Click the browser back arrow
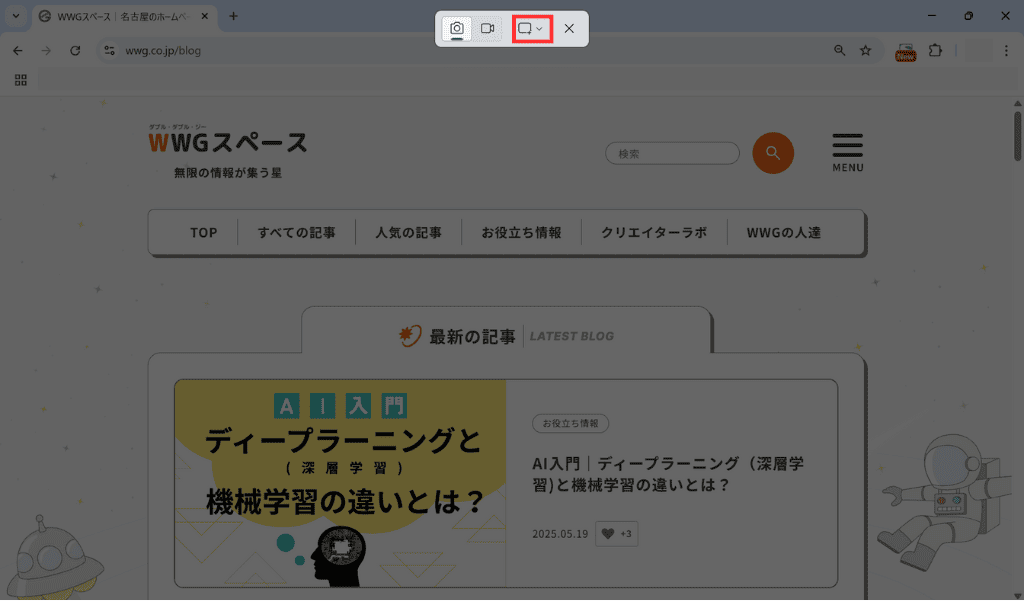 coord(16,50)
